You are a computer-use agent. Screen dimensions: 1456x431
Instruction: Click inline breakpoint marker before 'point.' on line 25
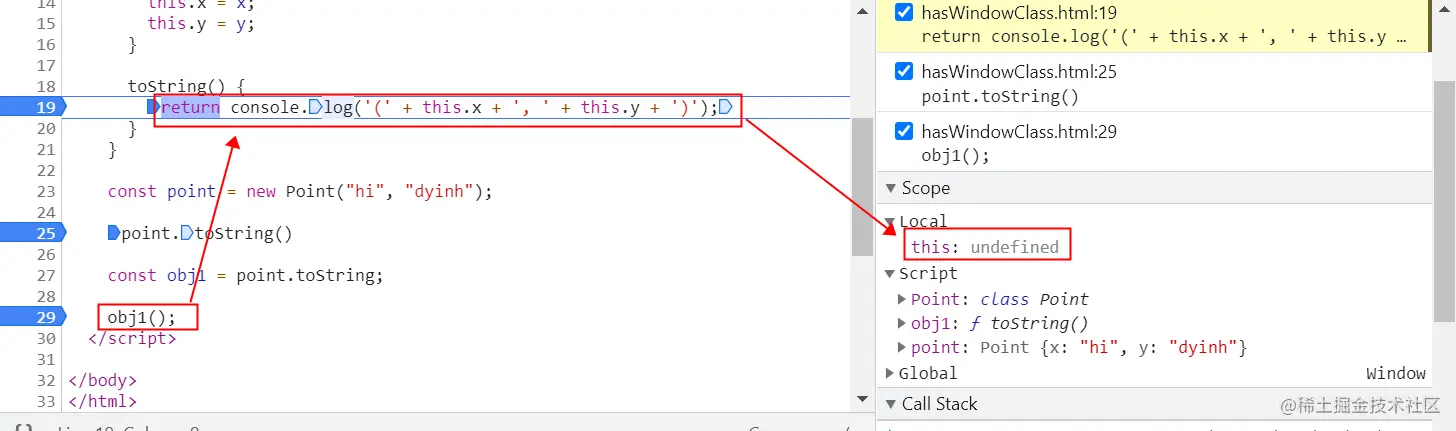[114, 234]
